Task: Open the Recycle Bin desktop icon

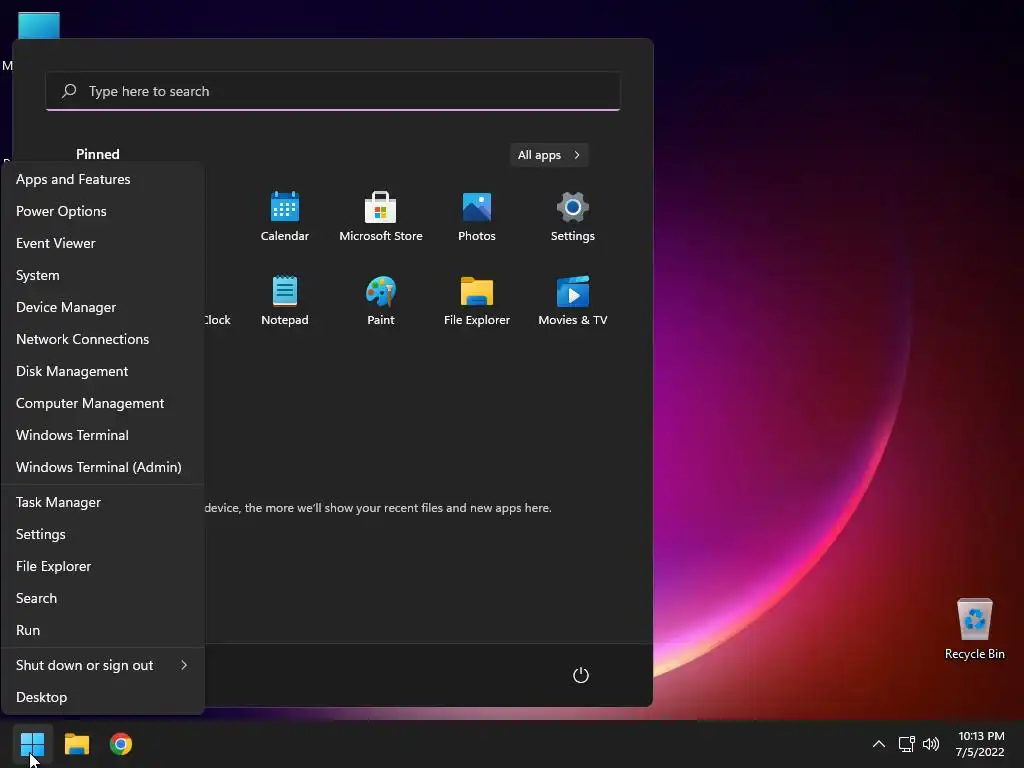Action: pyautogui.click(x=974, y=629)
